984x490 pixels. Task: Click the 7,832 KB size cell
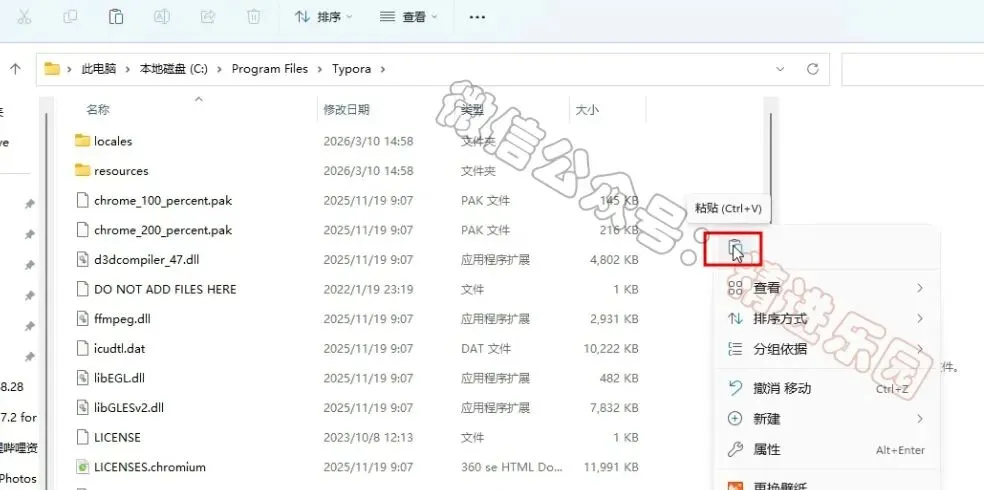pyautogui.click(x=614, y=408)
